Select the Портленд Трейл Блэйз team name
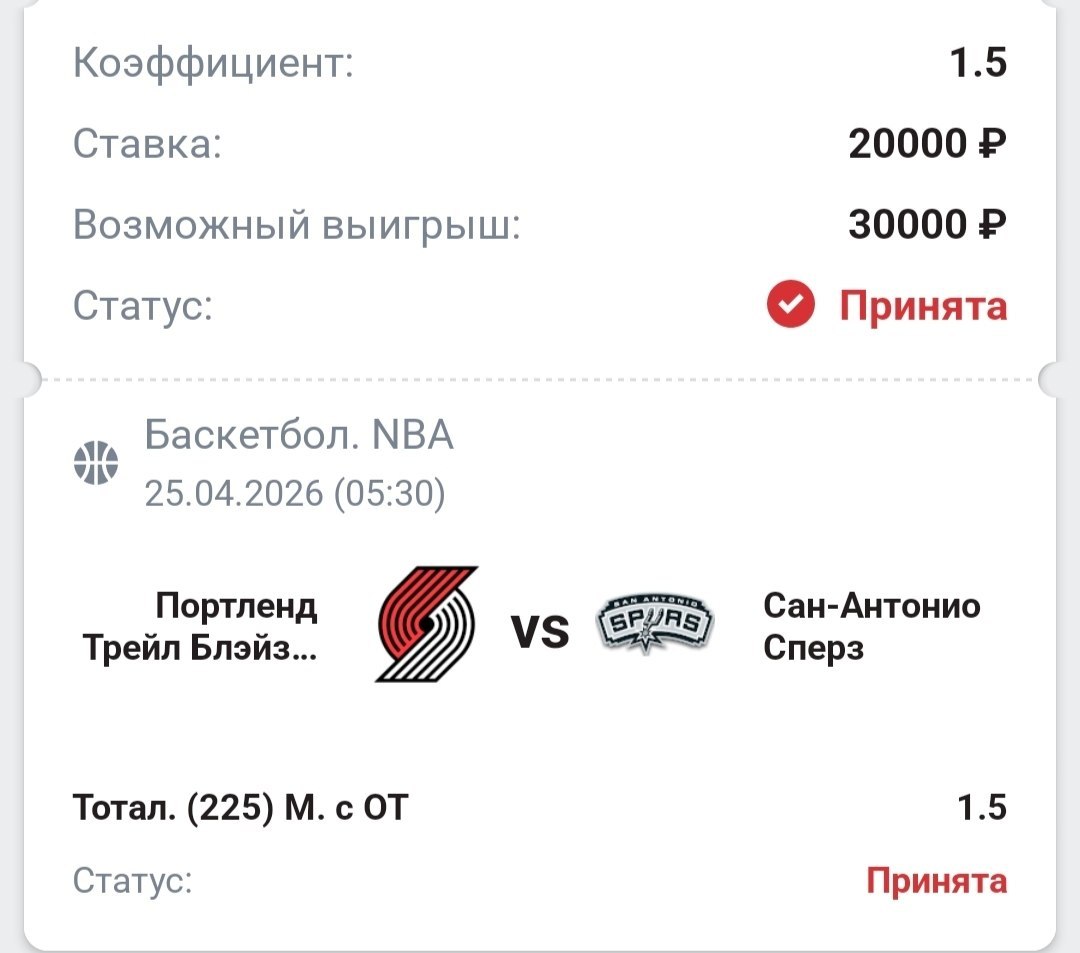1080x953 pixels. [x=198, y=627]
